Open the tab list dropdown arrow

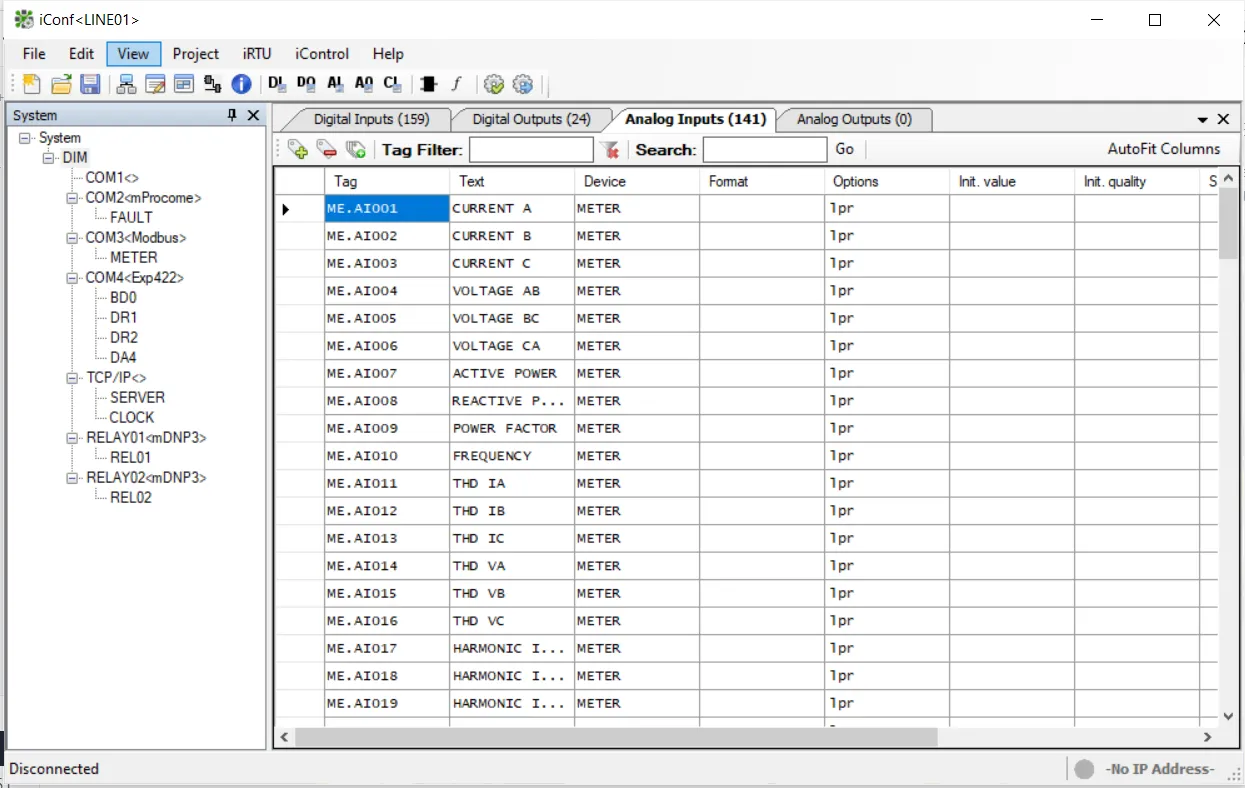pyautogui.click(x=1203, y=120)
